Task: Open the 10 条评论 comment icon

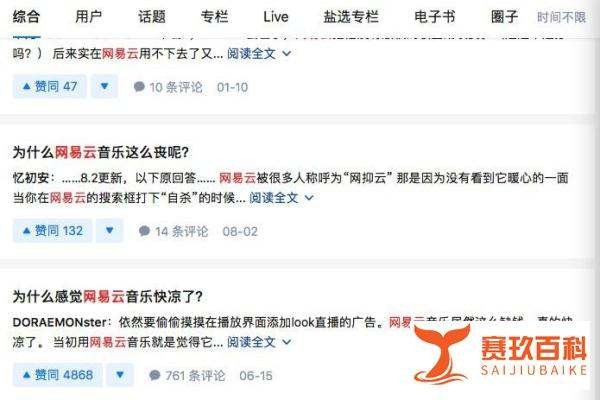Action: [139, 87]
